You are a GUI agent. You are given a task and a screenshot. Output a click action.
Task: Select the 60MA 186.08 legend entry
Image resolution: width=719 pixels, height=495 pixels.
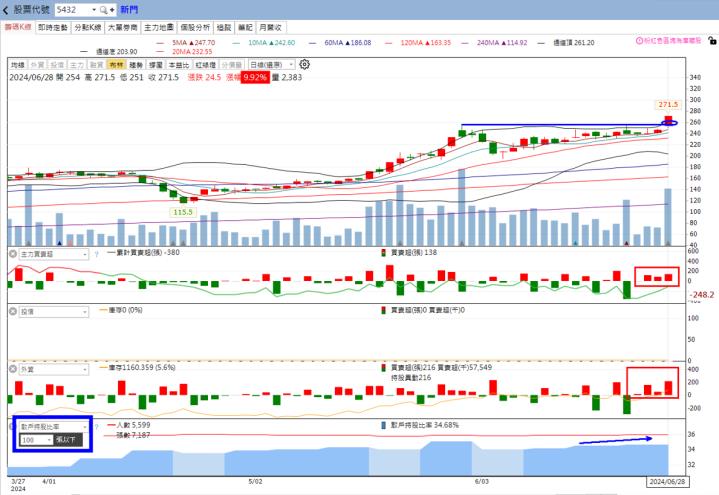[x=340, y=43]
